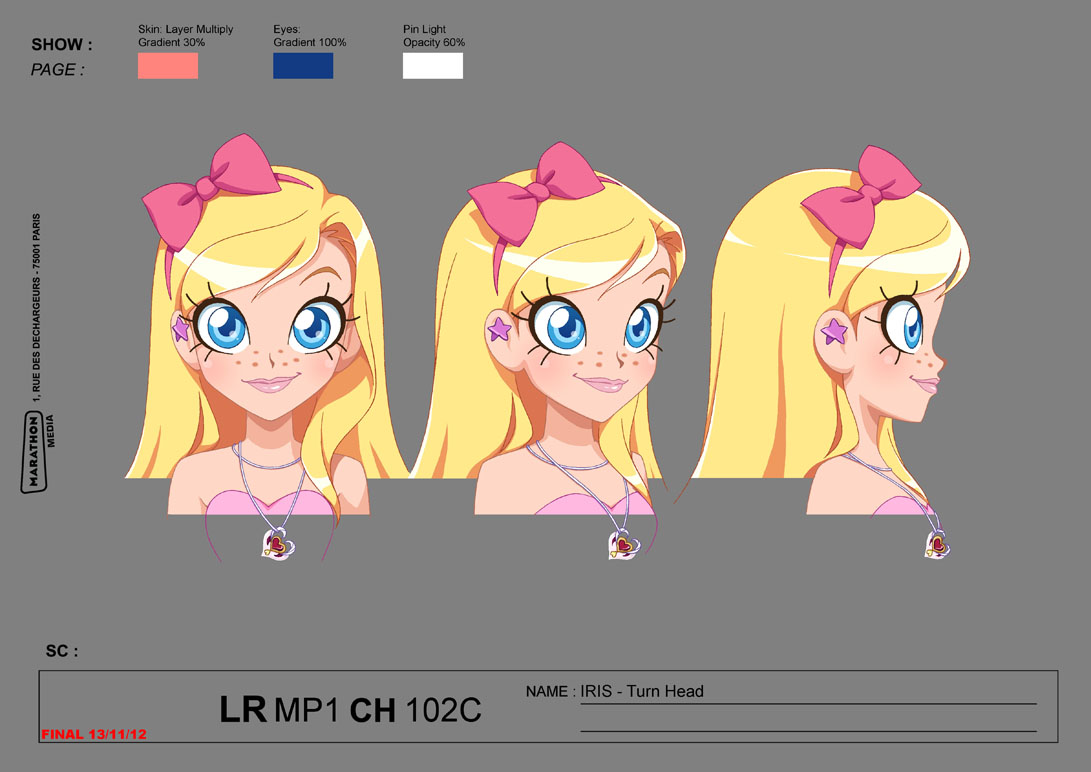Screen dimensions: 1091x772
Task: Click the 'SC :' label
Action: 62,651
